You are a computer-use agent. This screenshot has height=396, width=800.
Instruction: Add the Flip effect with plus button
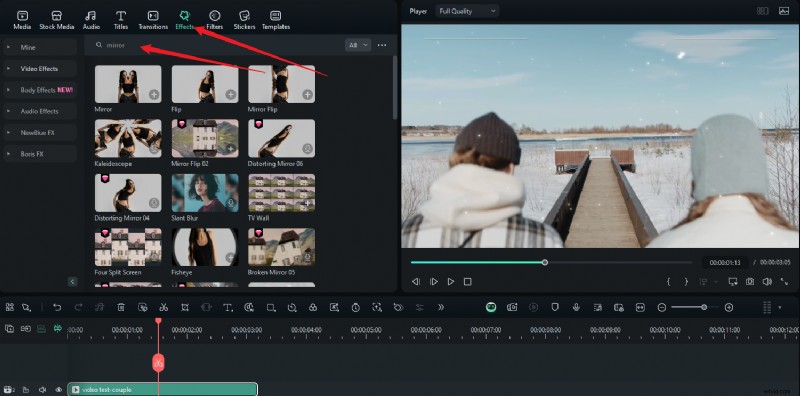[x=231, y=94]
